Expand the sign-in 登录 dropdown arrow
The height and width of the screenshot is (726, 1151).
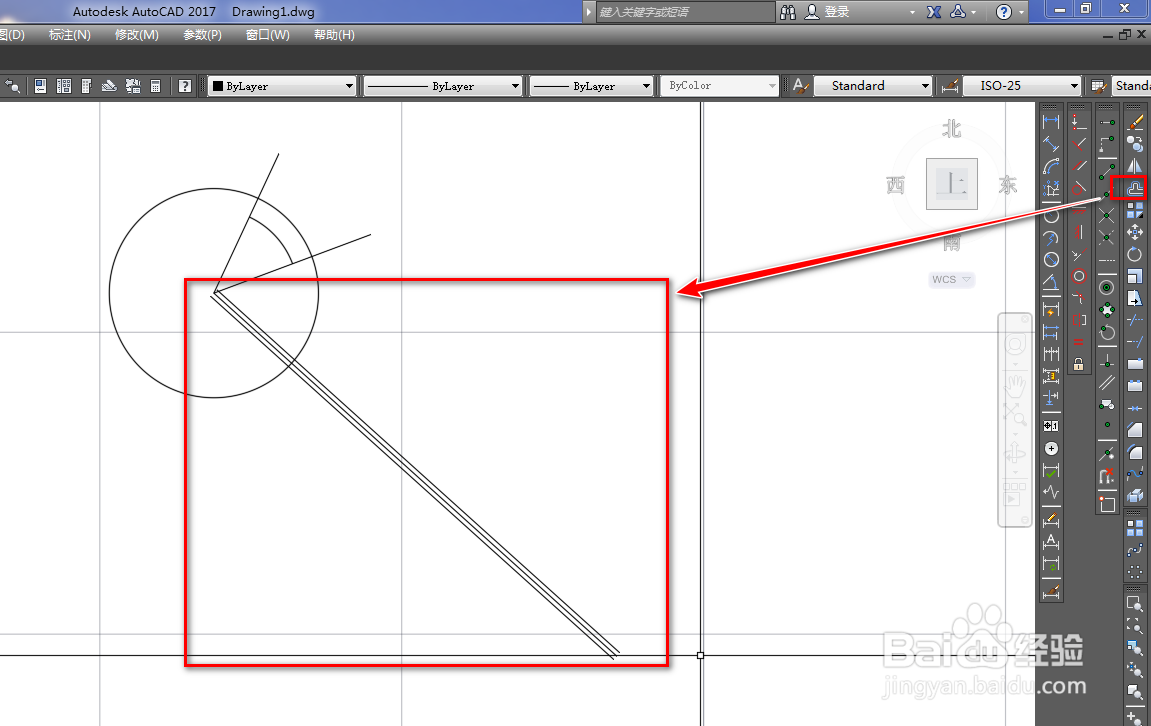pos(912,12)
